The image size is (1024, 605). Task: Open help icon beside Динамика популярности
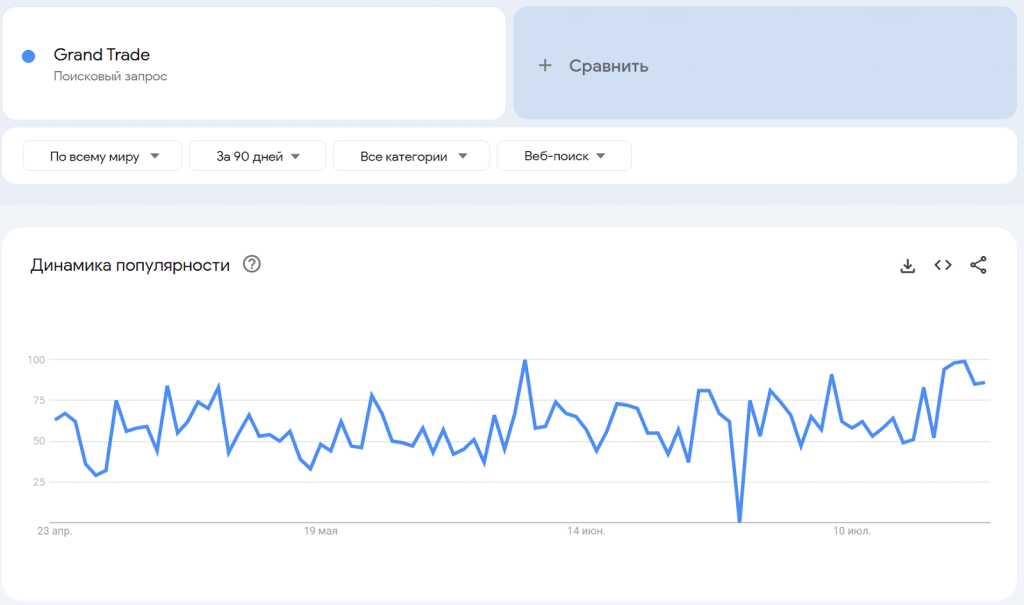(252, 265)
